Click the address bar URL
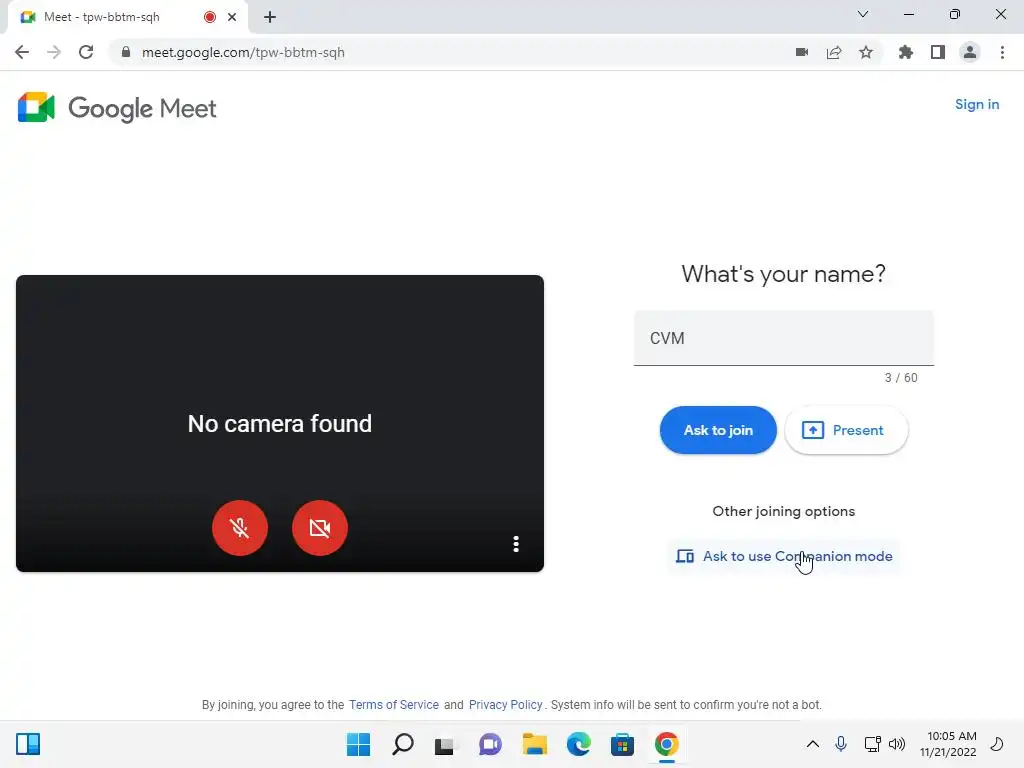Image resolution: width=1024 pixels, height=768 pixels. 243,52
